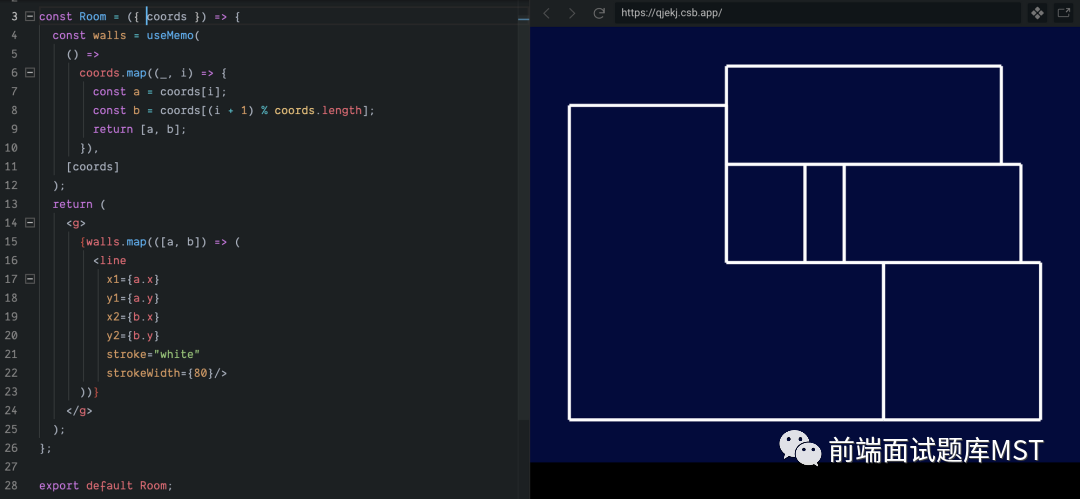Click 'export default Room;' line
This screenshot has width=1080, height=499.
pyautogui.click(x=106, y=486)
